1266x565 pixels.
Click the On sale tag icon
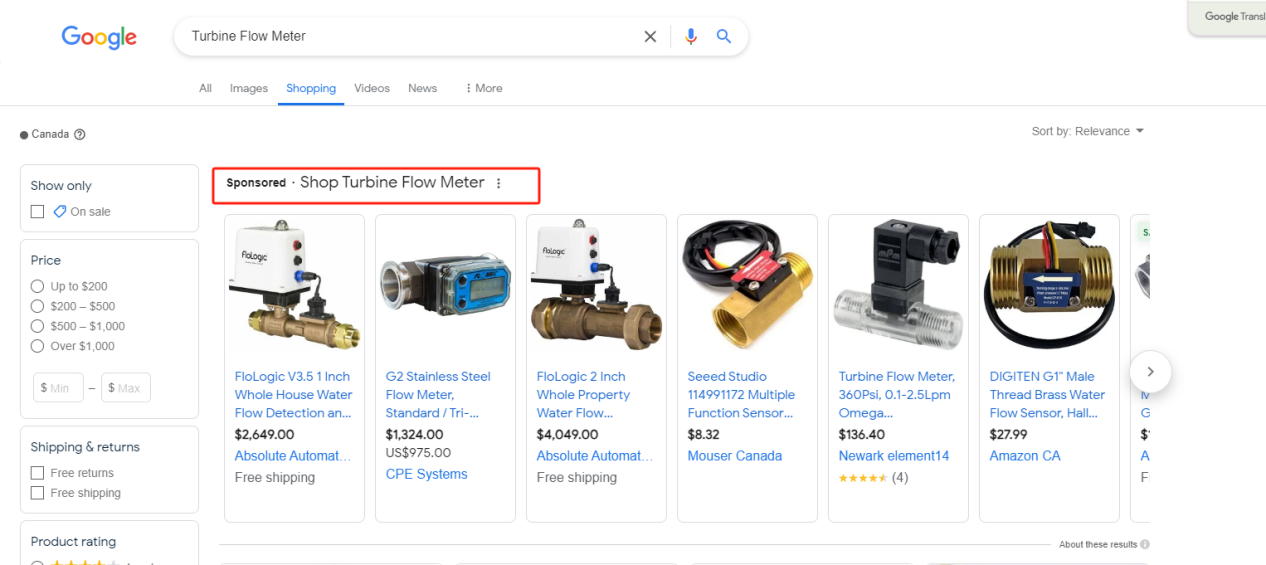(60, 211)
